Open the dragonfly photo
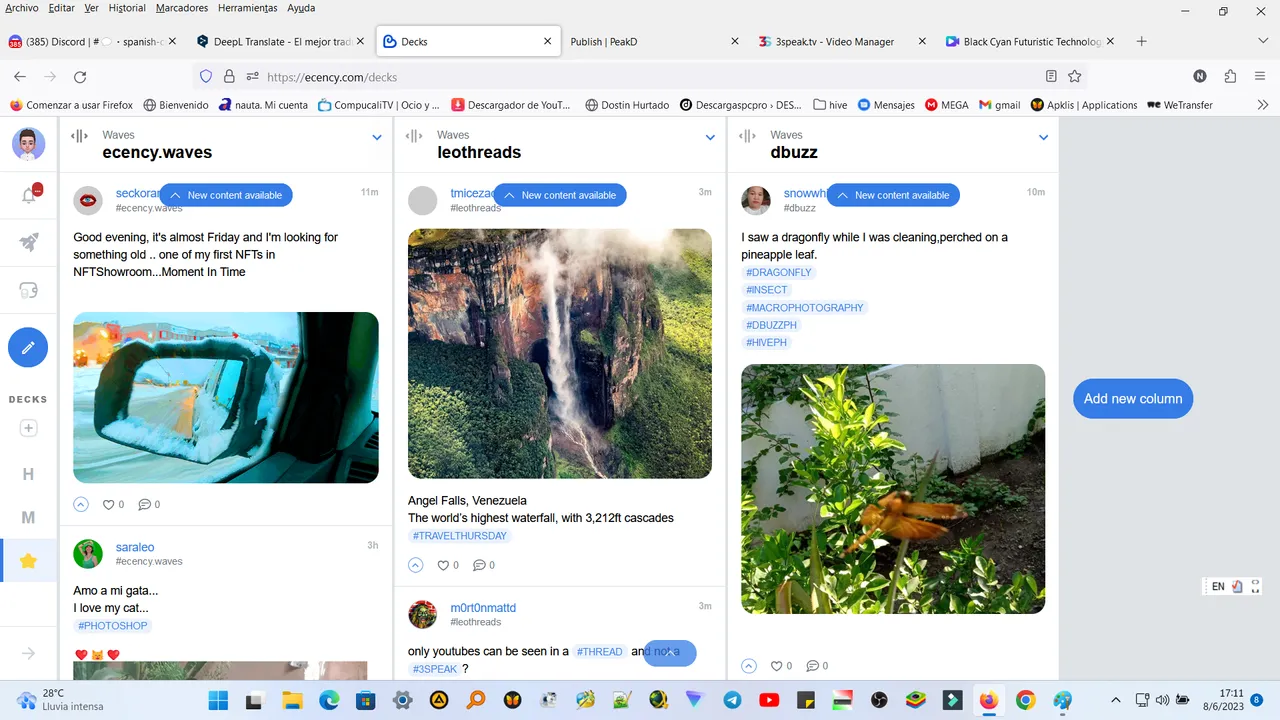Viewport: 1280px width, 720px height. click(x=893, y=489)
